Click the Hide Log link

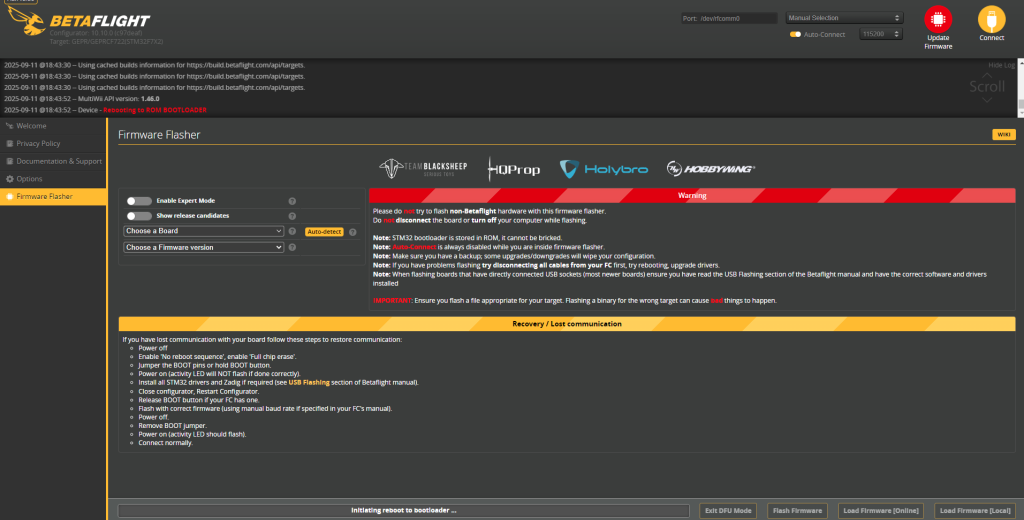(1001, 65)
